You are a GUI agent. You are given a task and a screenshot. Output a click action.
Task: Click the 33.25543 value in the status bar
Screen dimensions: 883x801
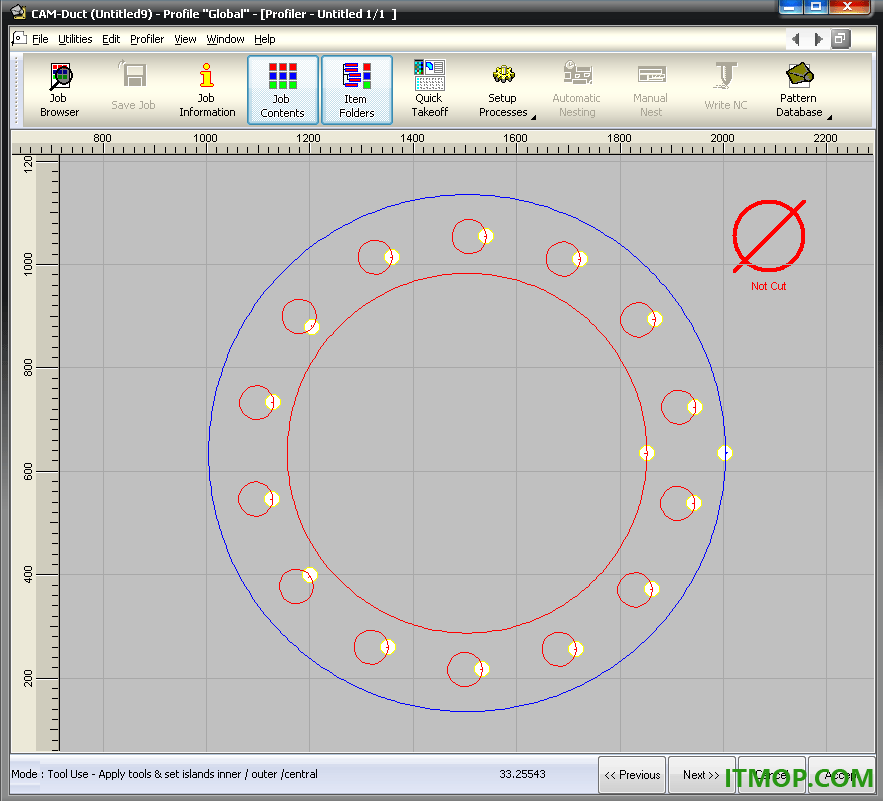522,774
